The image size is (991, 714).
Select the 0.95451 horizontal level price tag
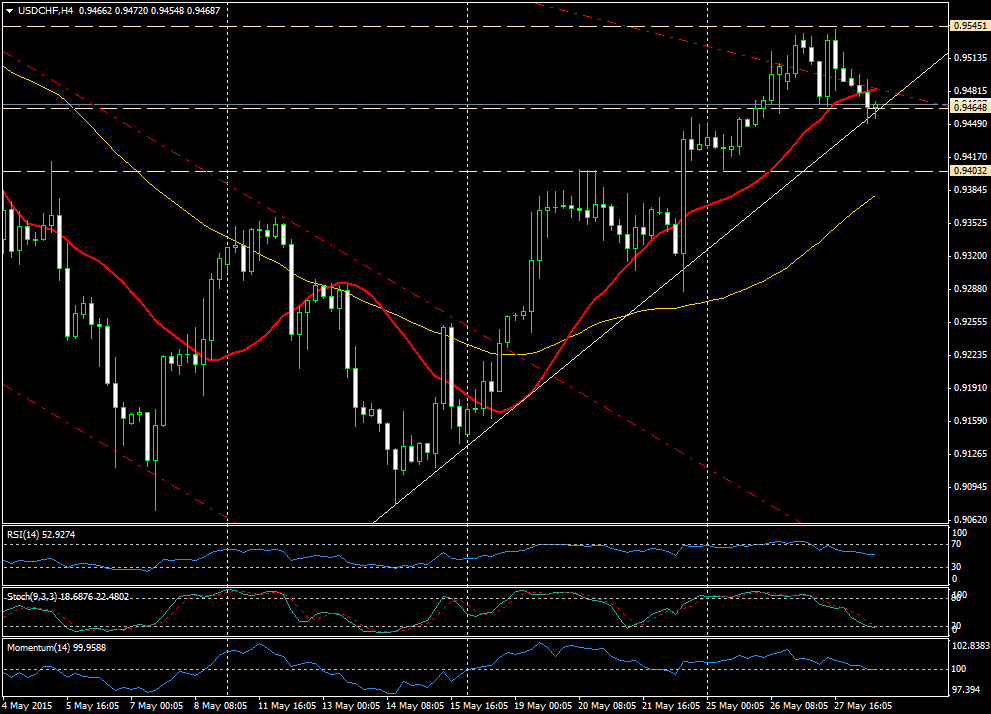coord(969,25)
